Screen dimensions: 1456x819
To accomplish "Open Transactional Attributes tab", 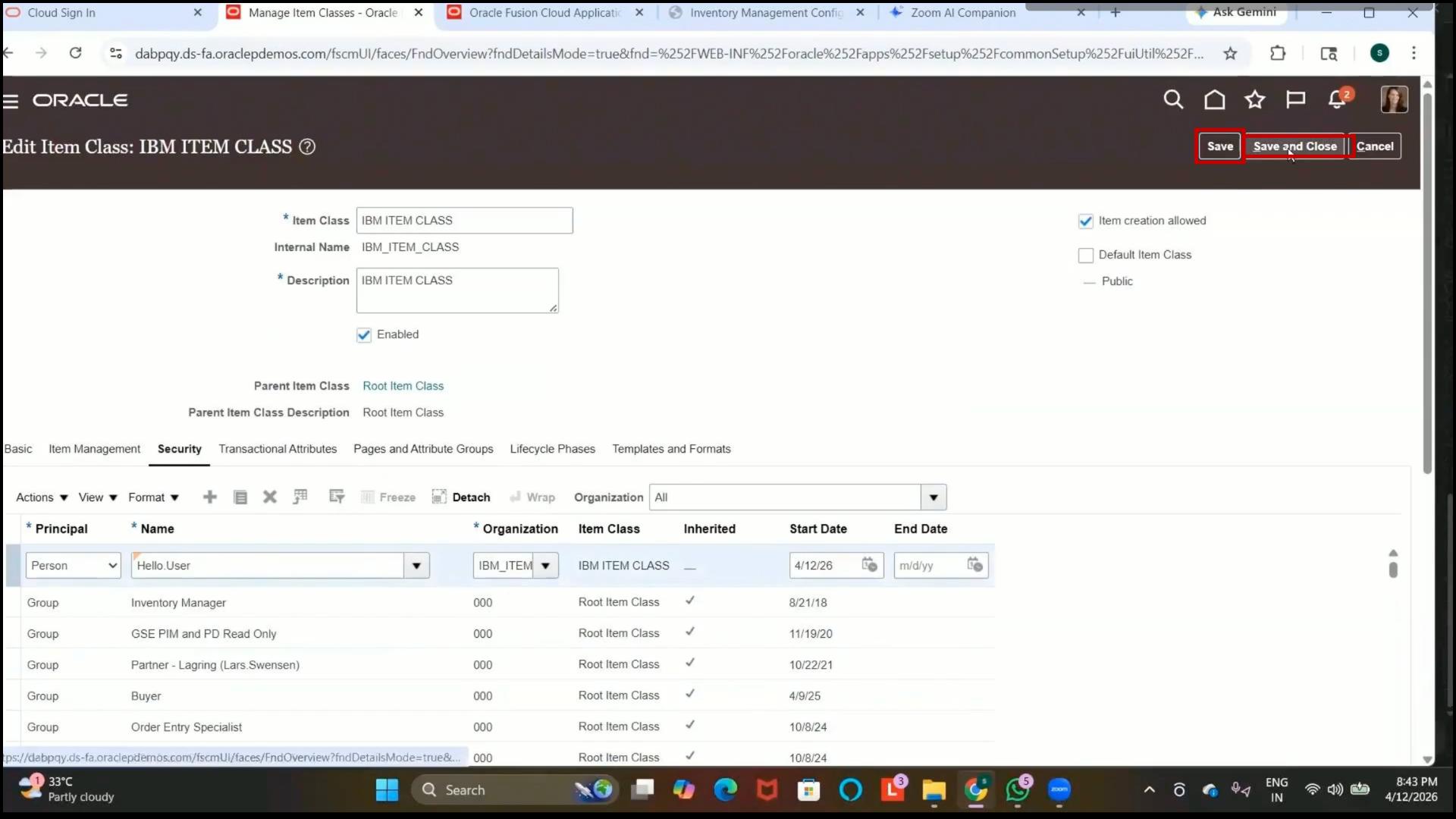I will tap(278, 449).
